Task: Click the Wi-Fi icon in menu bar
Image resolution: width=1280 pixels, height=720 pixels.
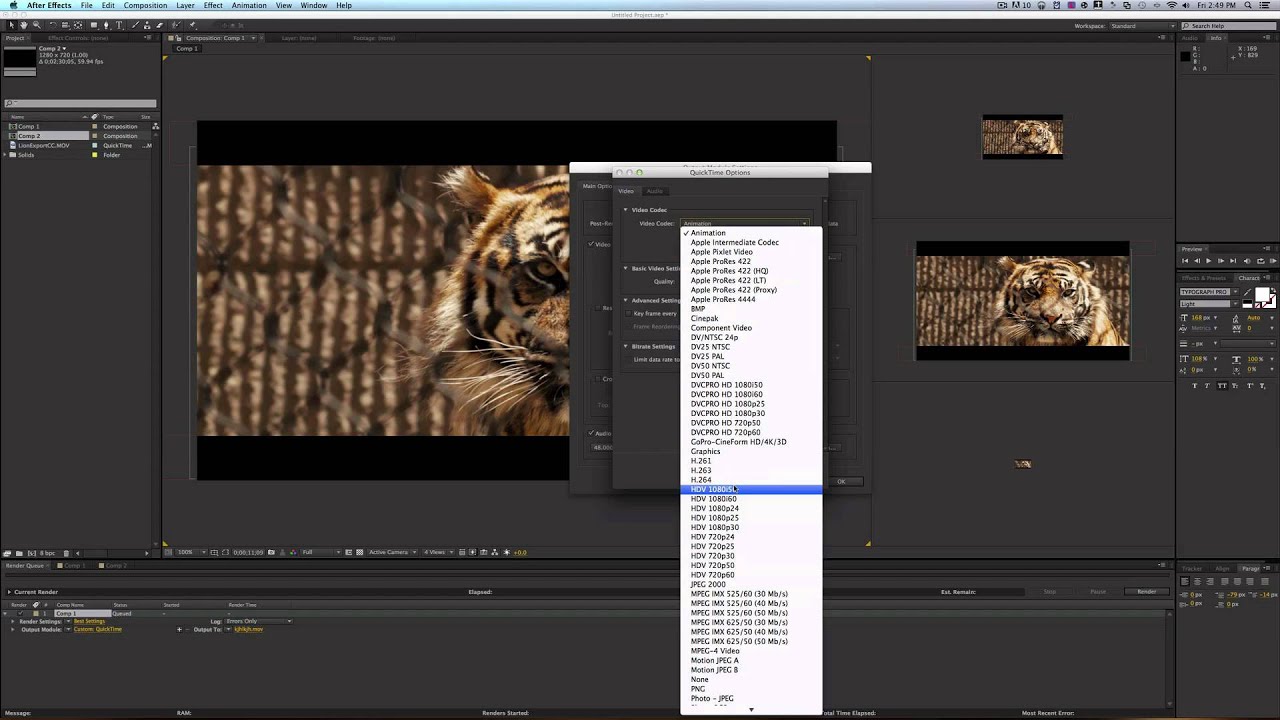Action: click(1172, 5)
